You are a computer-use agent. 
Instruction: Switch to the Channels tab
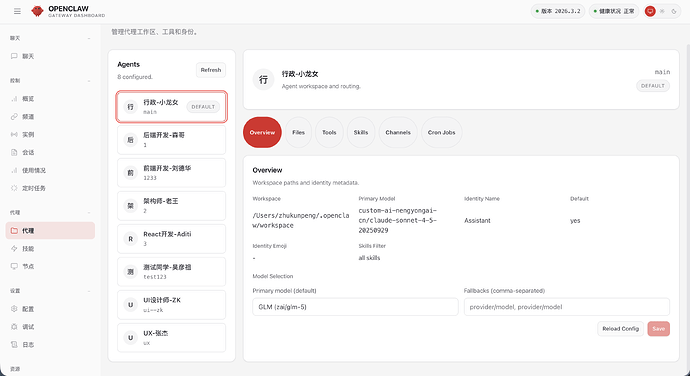[x=398, y=132]
